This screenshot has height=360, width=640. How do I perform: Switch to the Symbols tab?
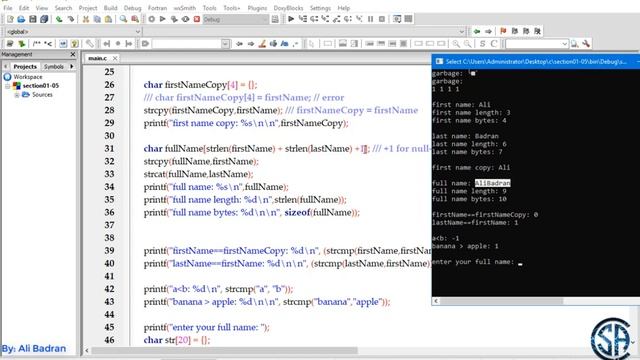point(54,67)
